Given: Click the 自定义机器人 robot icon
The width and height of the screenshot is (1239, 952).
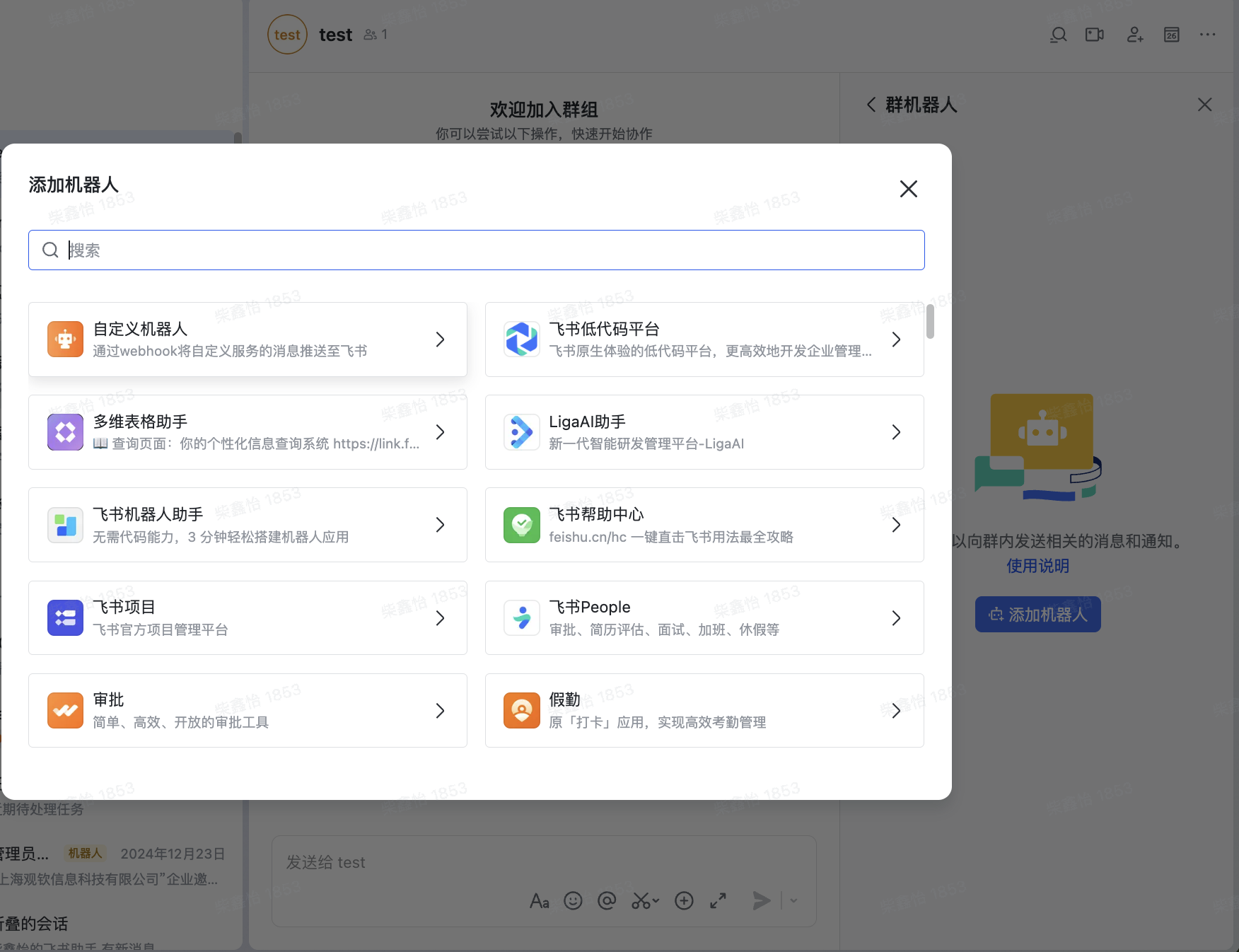Looking at the screenshot, I should pos(65,339).
